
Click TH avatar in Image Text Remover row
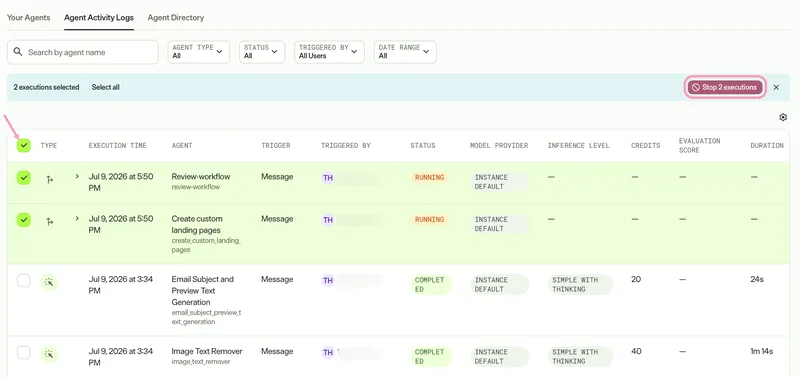(328, 353)
